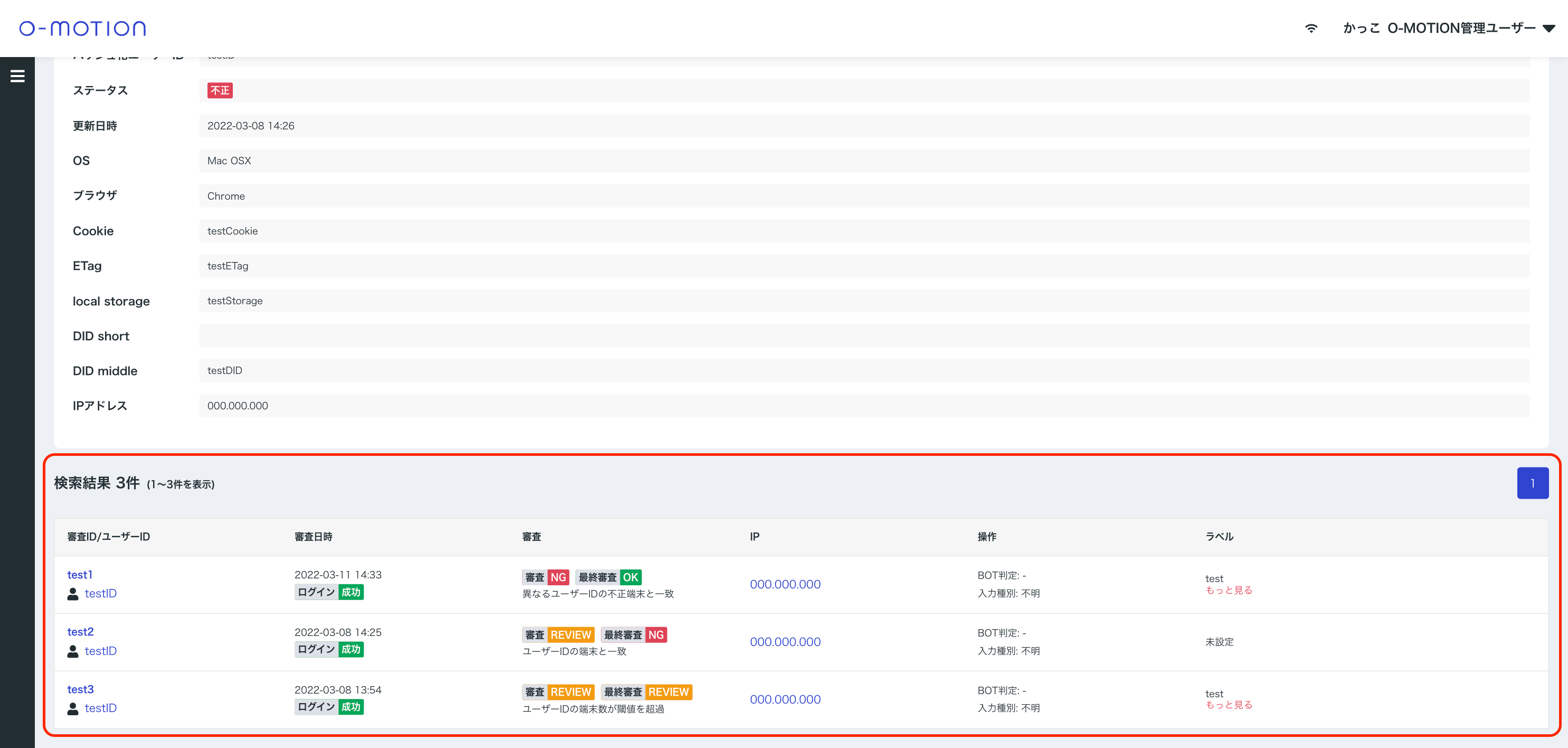Click the green OK badge in test1 row
This screenshot has height=748, width=1568.
tap(630, 577)
